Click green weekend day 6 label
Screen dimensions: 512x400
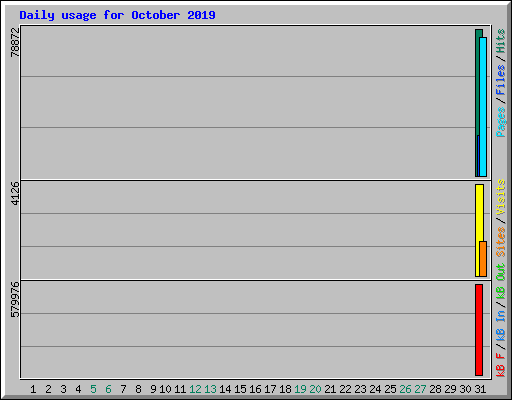point(108,389)
